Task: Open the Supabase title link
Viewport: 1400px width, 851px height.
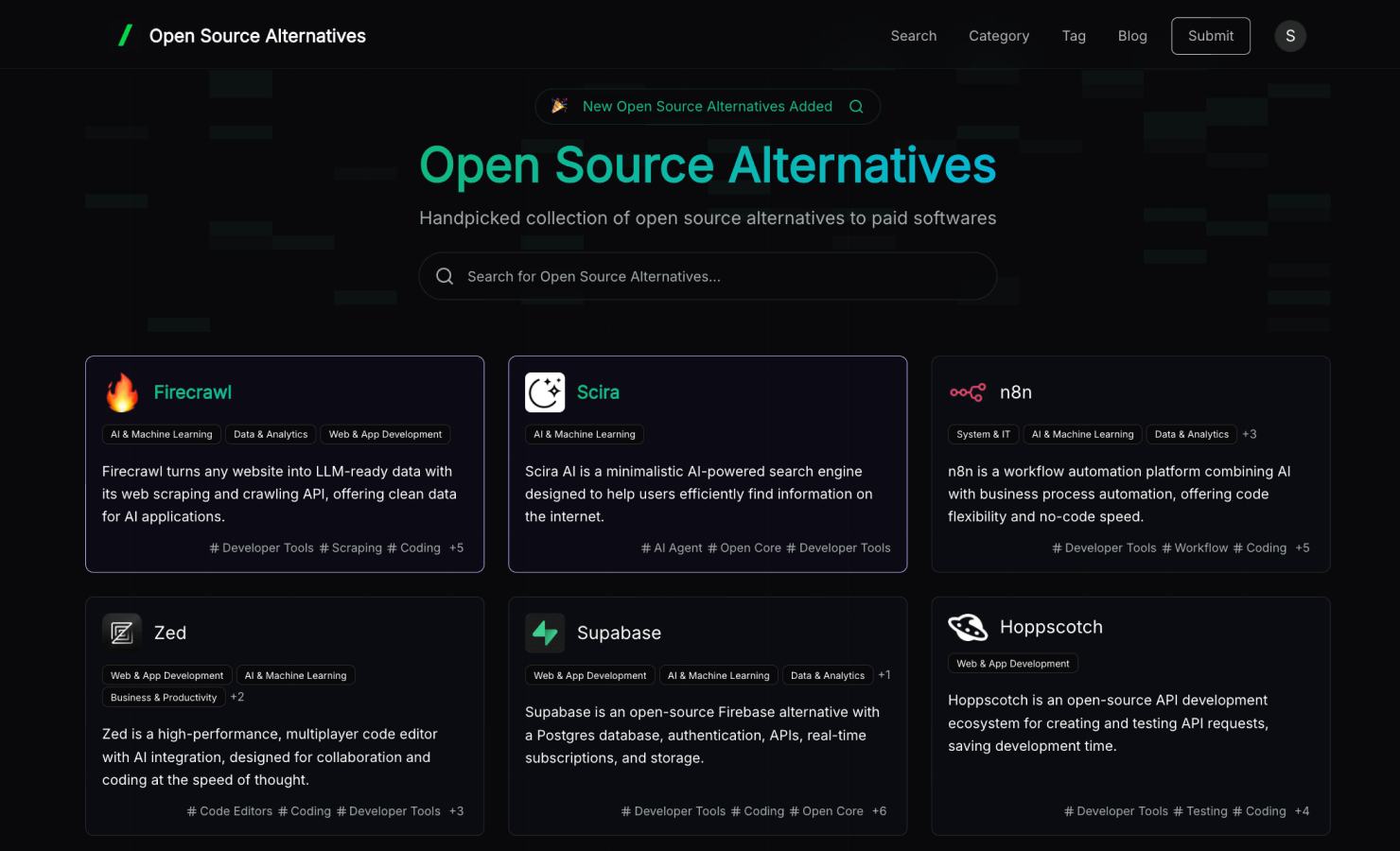Action: coord(620,633)
